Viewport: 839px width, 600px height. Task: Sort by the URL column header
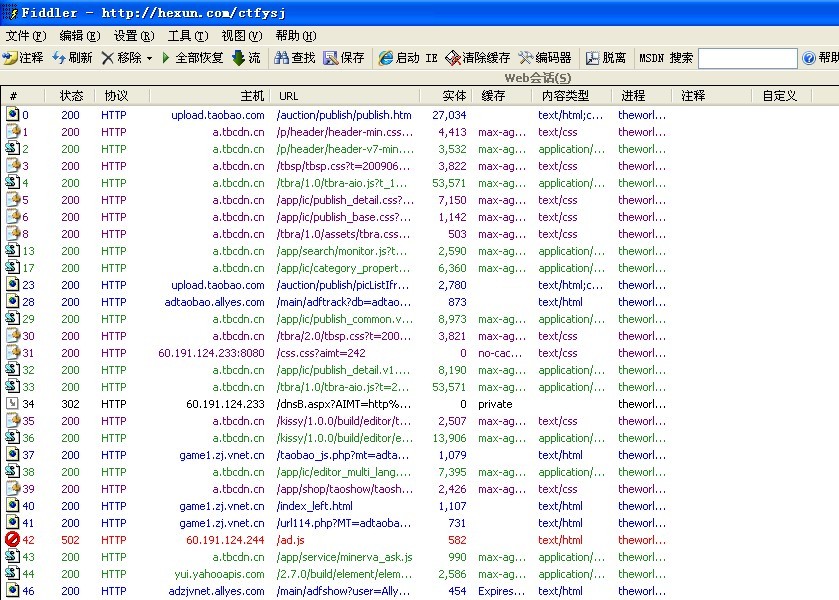coord(346,96)
